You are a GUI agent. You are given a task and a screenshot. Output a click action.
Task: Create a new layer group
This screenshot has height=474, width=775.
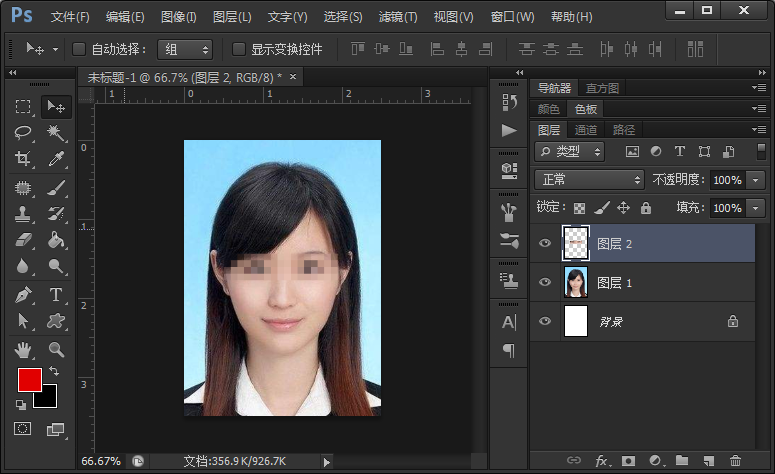tap(682, 461)
